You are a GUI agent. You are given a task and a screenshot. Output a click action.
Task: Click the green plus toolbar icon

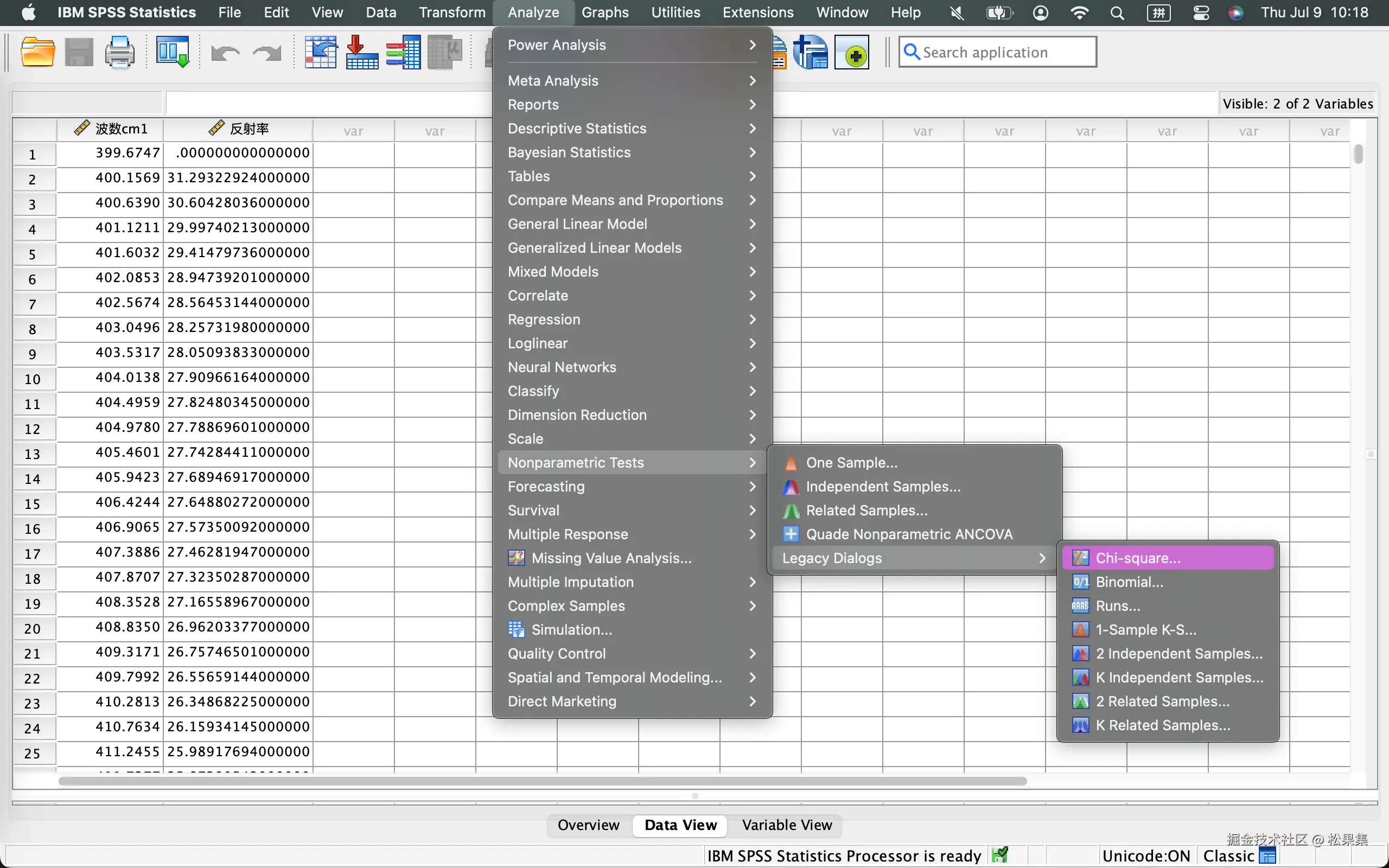tap(852, 52)
